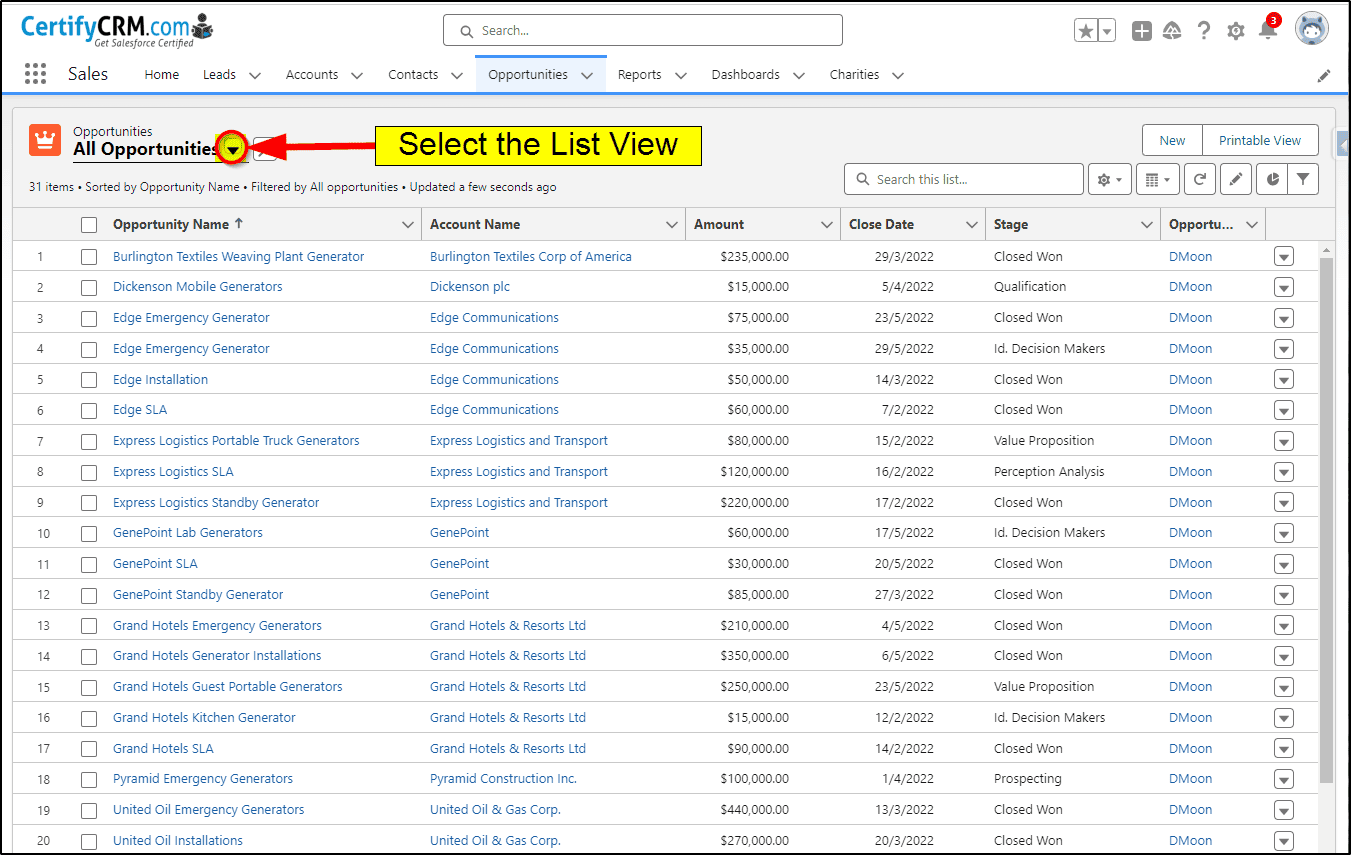This screenshot has height=855, width=1351.
Task: Check the box for Dickenson Mobile Generators
Action: tap(89, 287)
